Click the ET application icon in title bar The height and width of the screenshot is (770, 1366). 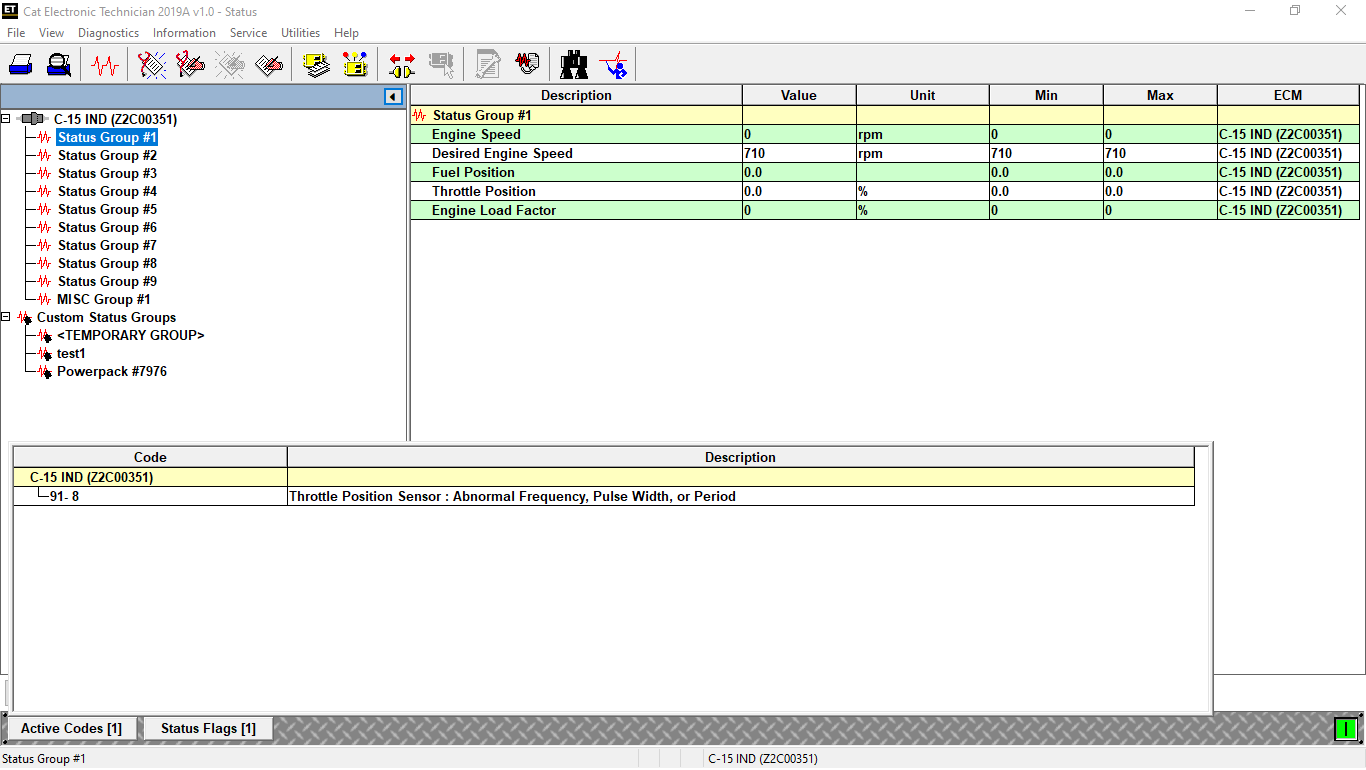coord(10,11)
